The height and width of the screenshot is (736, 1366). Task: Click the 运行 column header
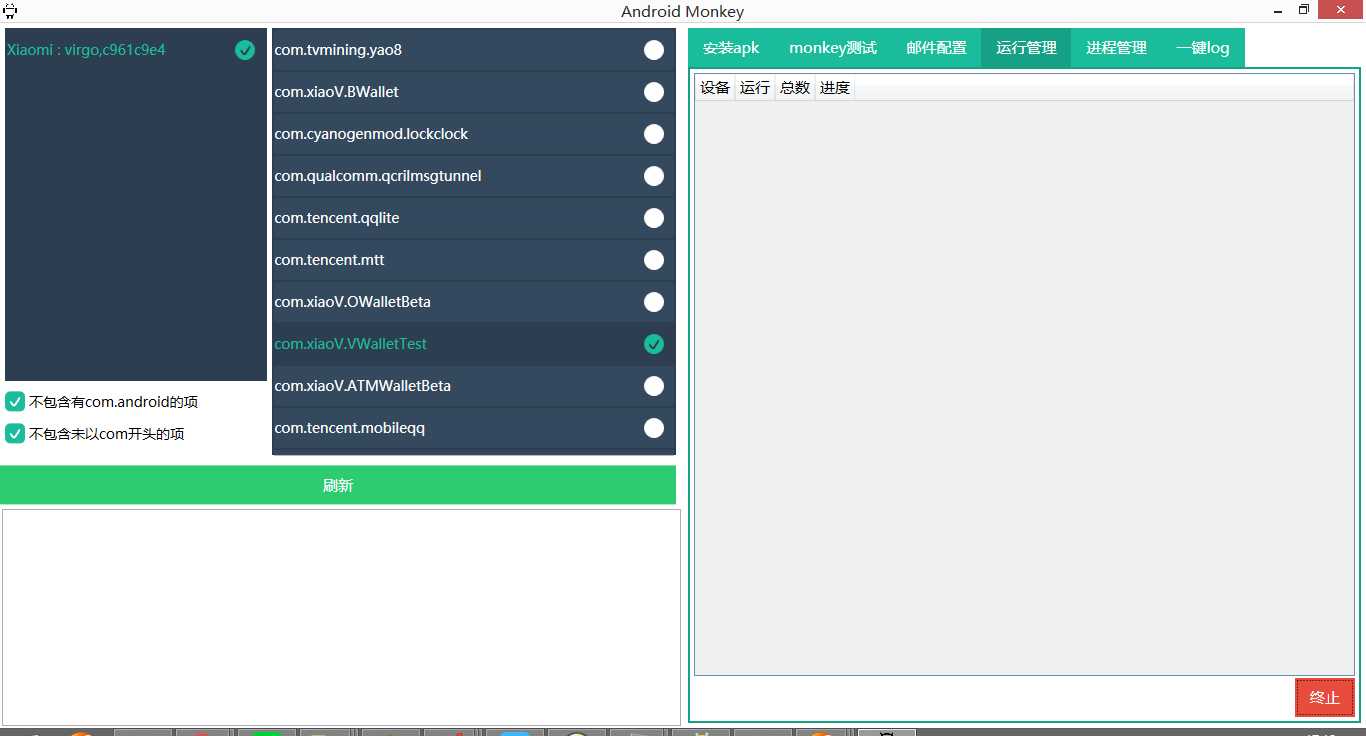[755, 88]
